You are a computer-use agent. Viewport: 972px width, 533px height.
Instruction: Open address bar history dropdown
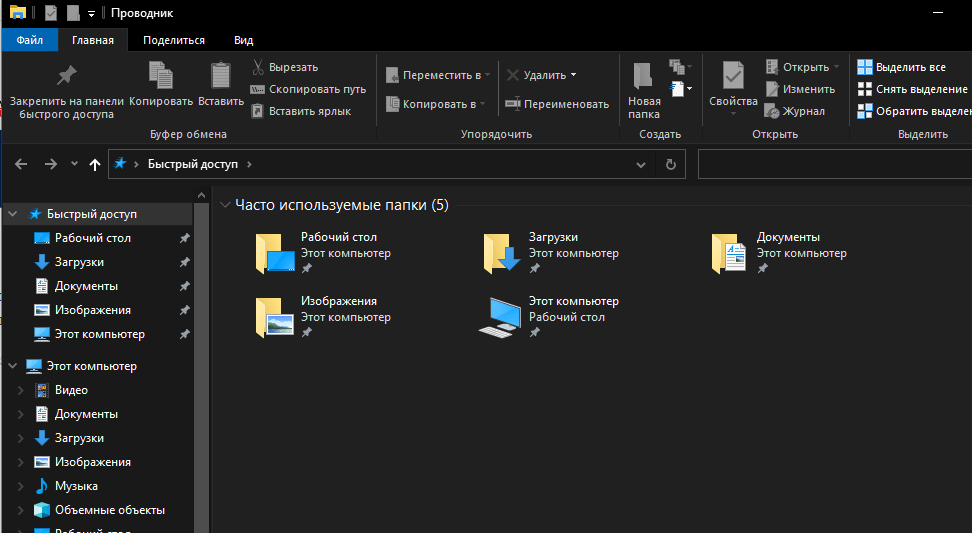641,165
